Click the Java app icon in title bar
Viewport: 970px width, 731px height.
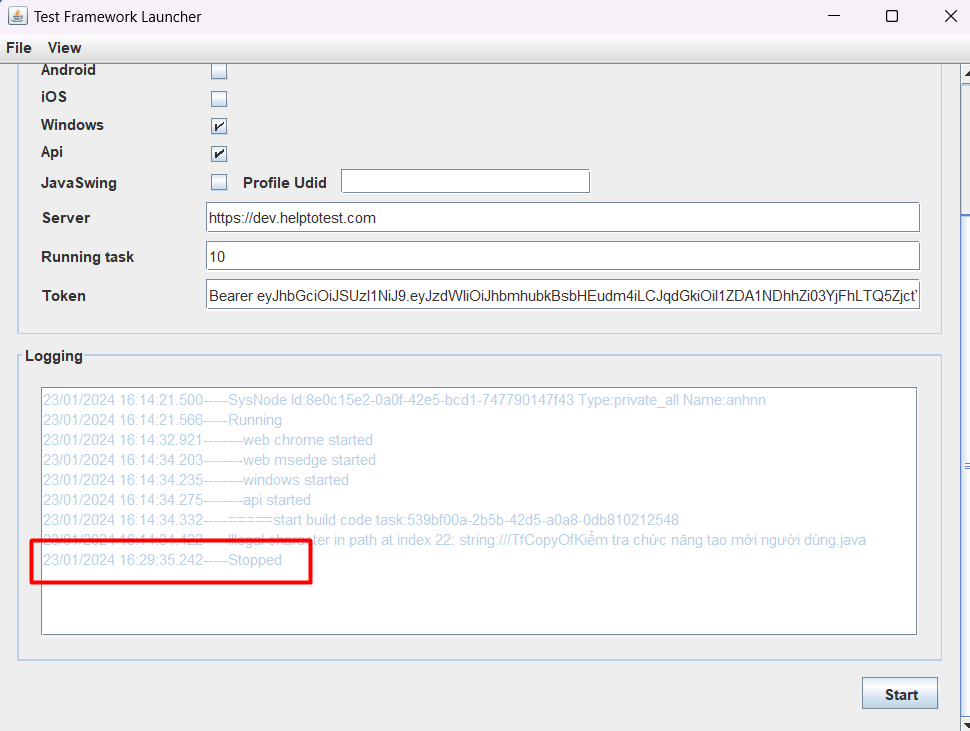[17, 16]
